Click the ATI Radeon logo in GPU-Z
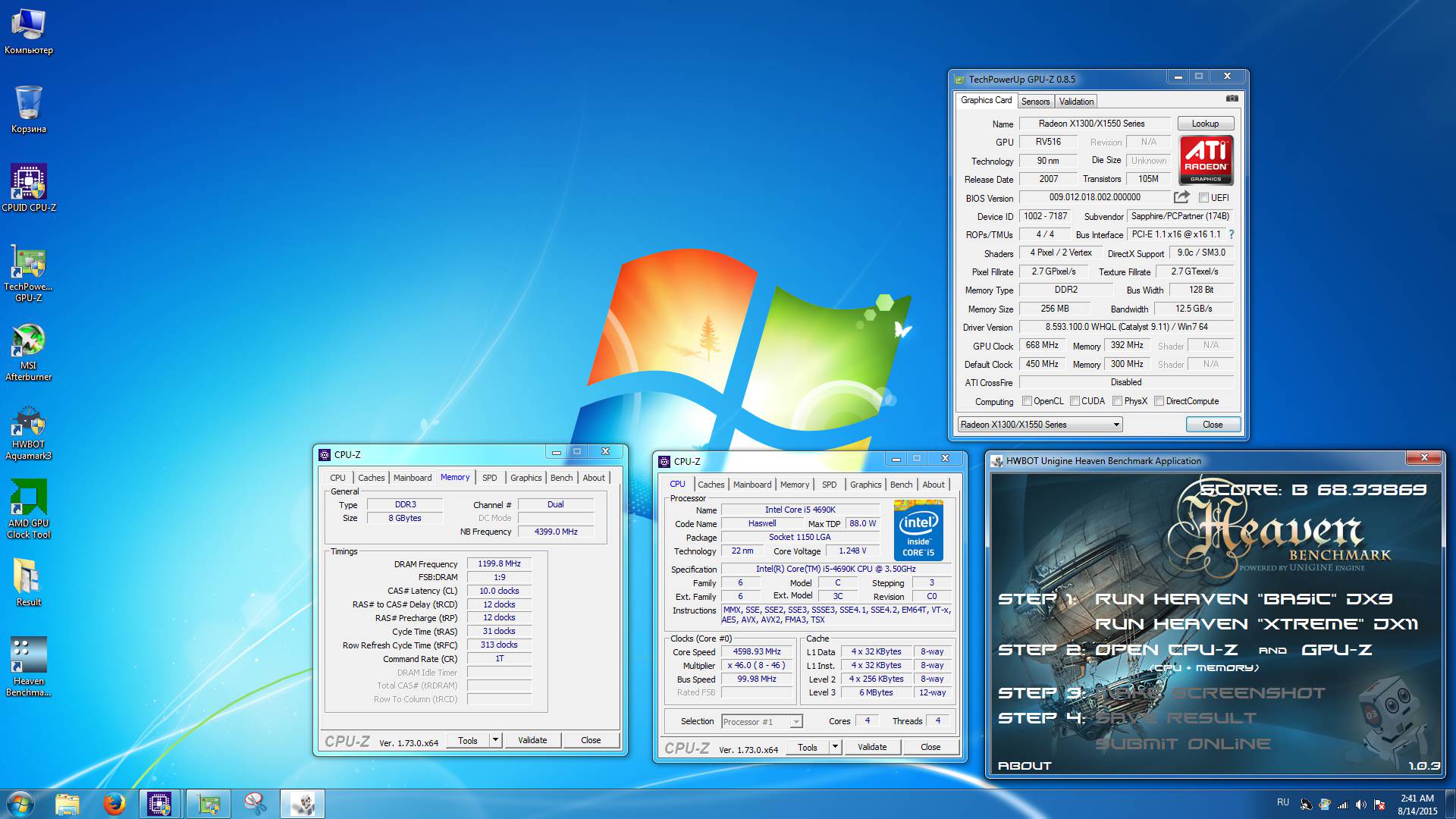This screenshot has width=1456, height=819. 1206,160
